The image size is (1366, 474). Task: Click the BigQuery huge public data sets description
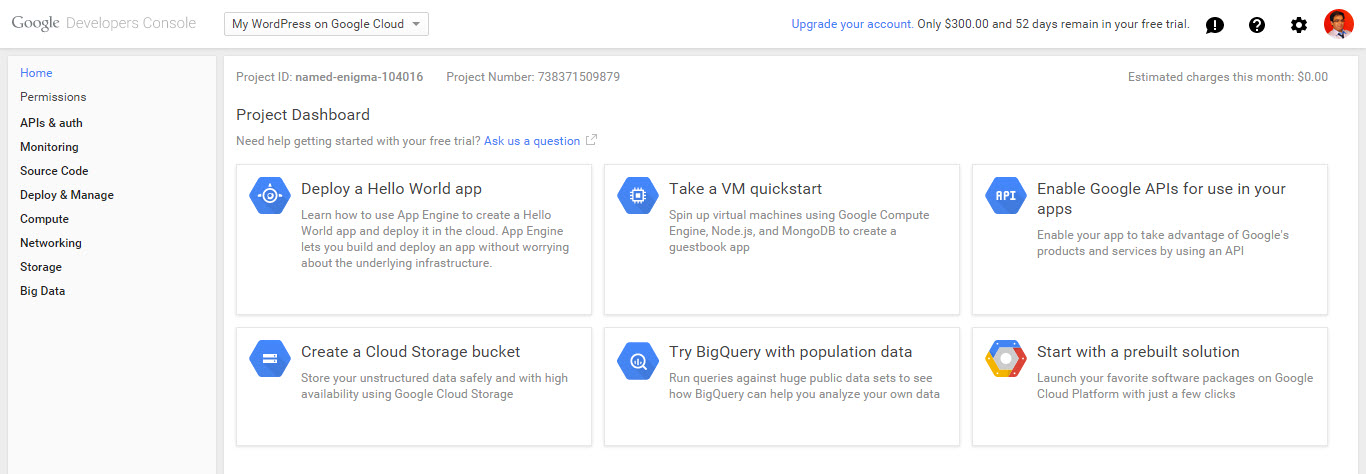804,386
